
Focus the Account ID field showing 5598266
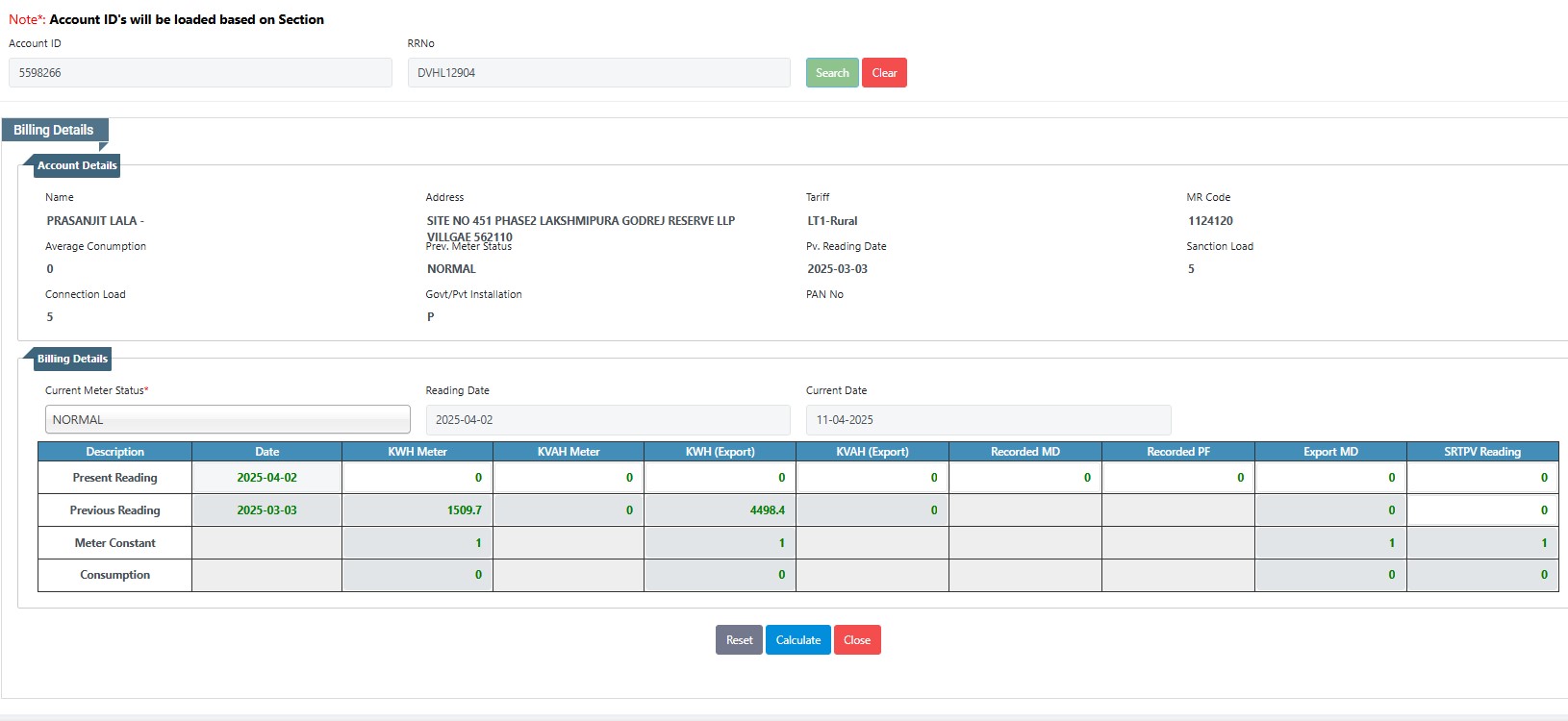tap(200, 73)
